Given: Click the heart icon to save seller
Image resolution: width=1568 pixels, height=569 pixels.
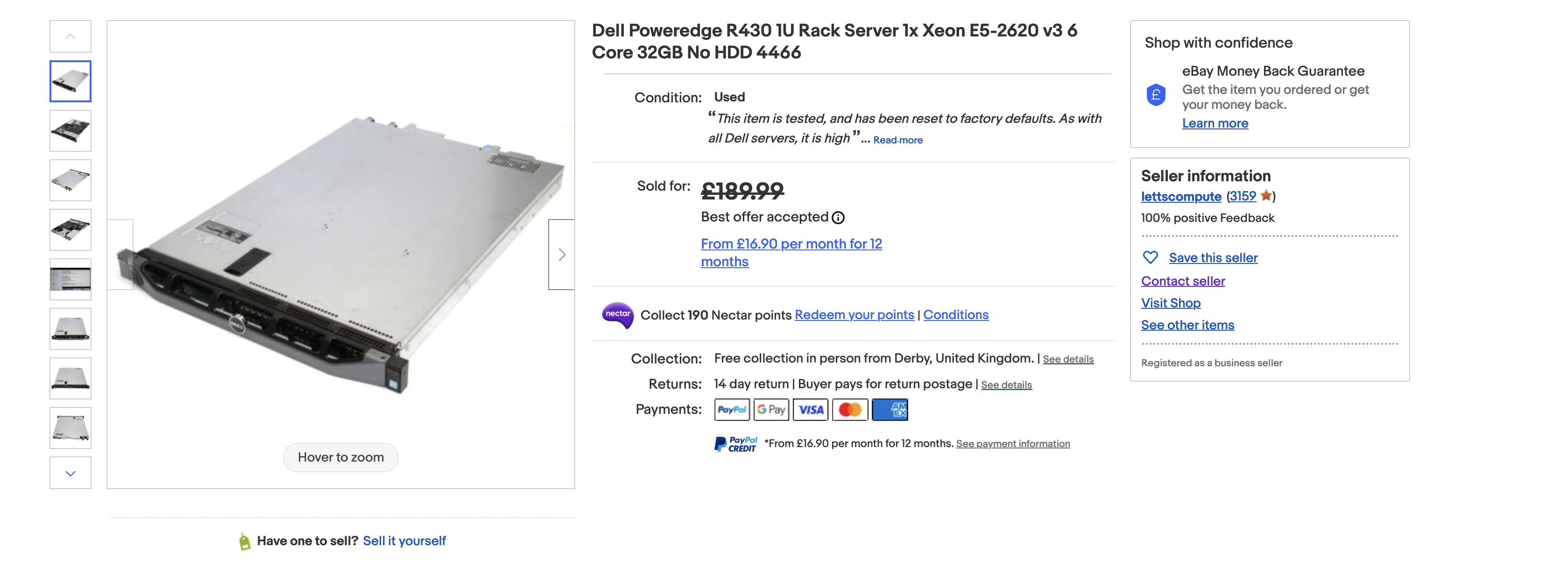Looking at the screenshot, I should 1150,258.
